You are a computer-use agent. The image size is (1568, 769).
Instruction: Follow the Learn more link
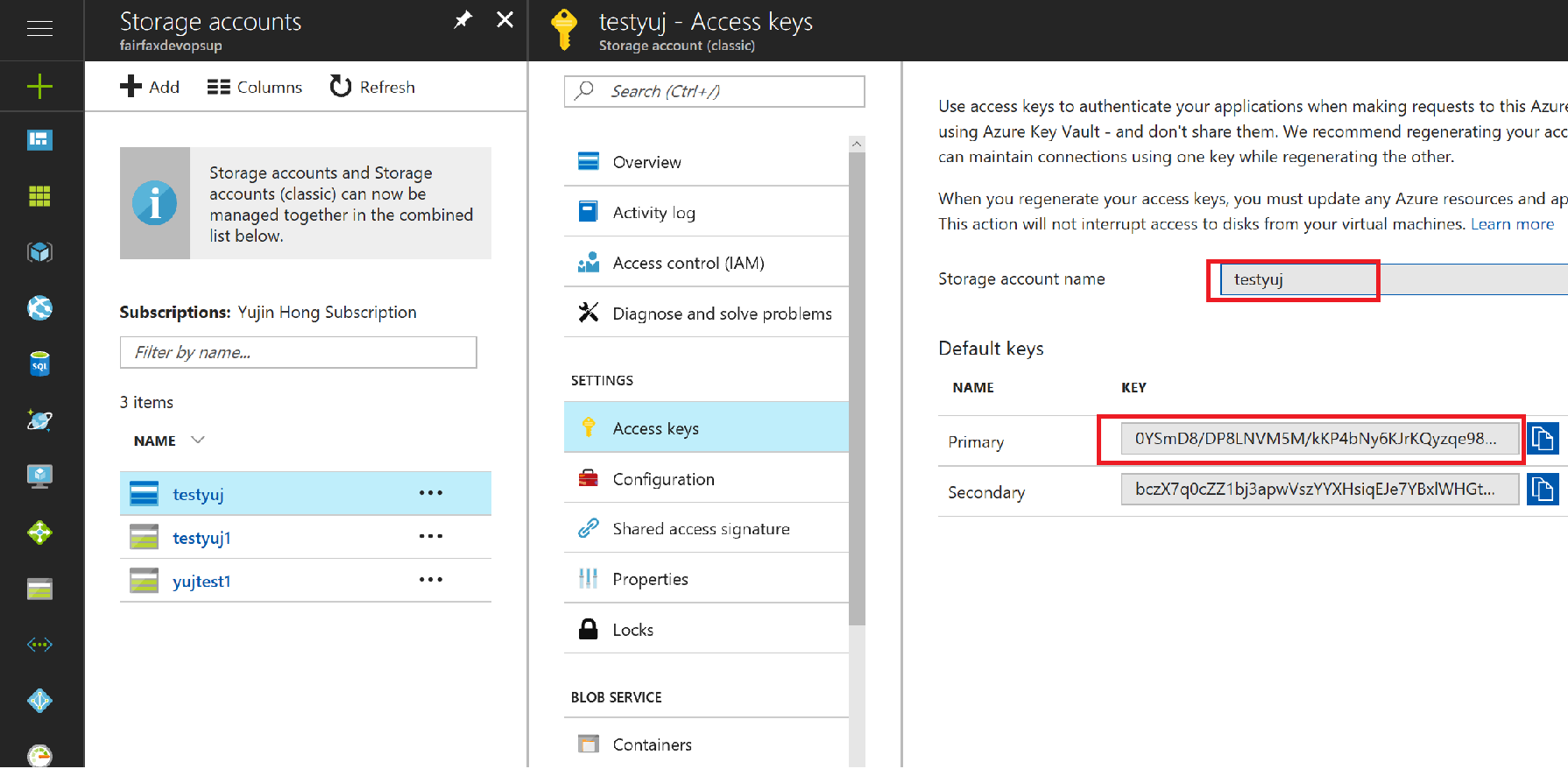point(1512,223)
